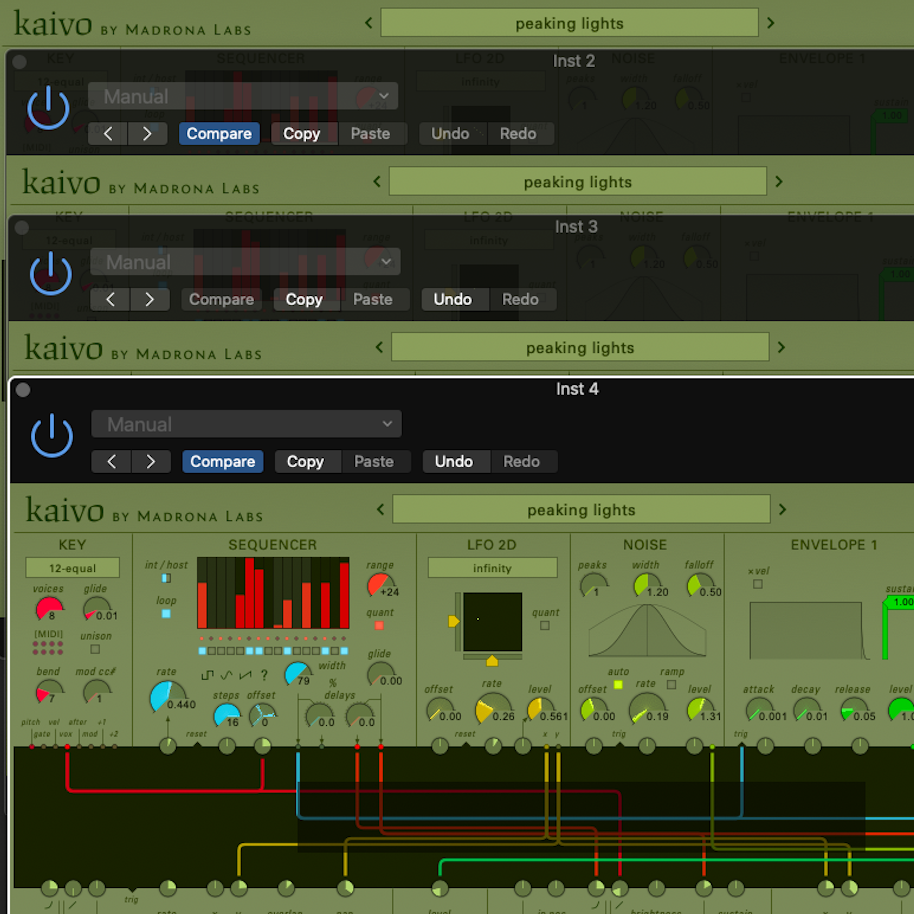Click the sequencer steps knob
Image resolution: width=914 pixels, height=914 pixels.
pos(227,715)
